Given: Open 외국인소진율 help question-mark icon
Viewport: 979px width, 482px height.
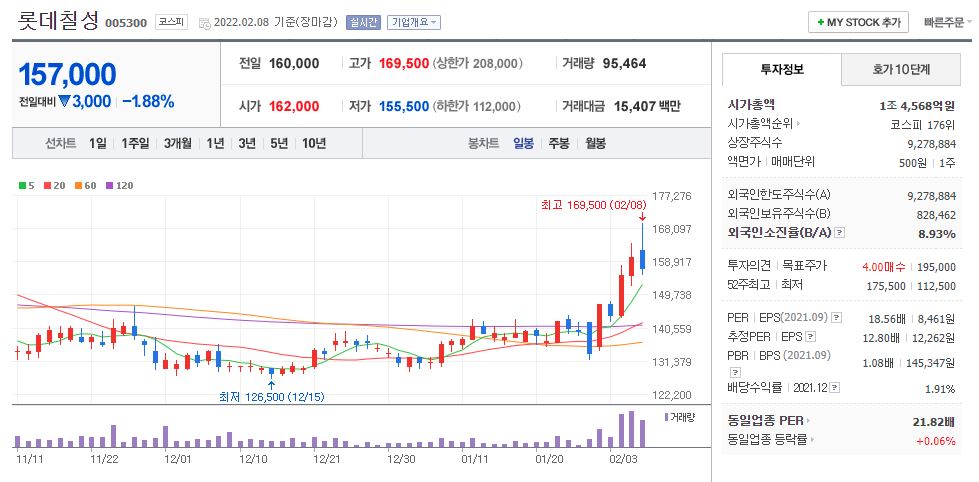Looking at the screenshot, I should point(840,232).
